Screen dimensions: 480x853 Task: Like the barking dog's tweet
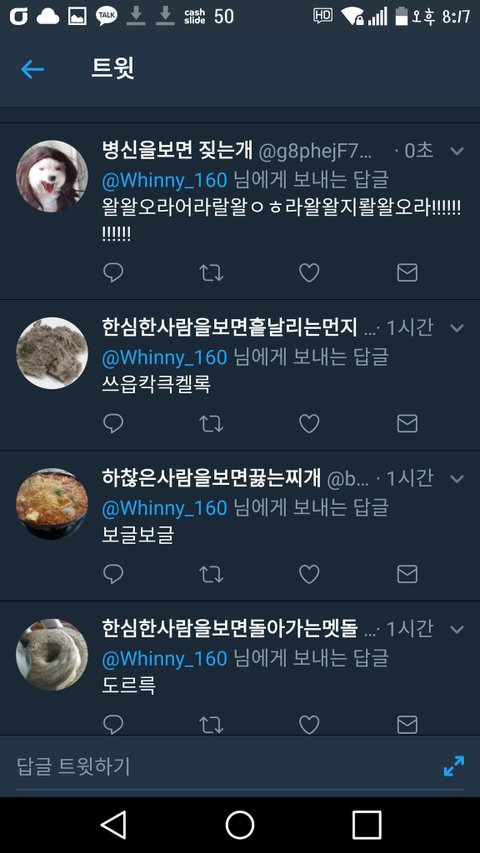point(309,273)
